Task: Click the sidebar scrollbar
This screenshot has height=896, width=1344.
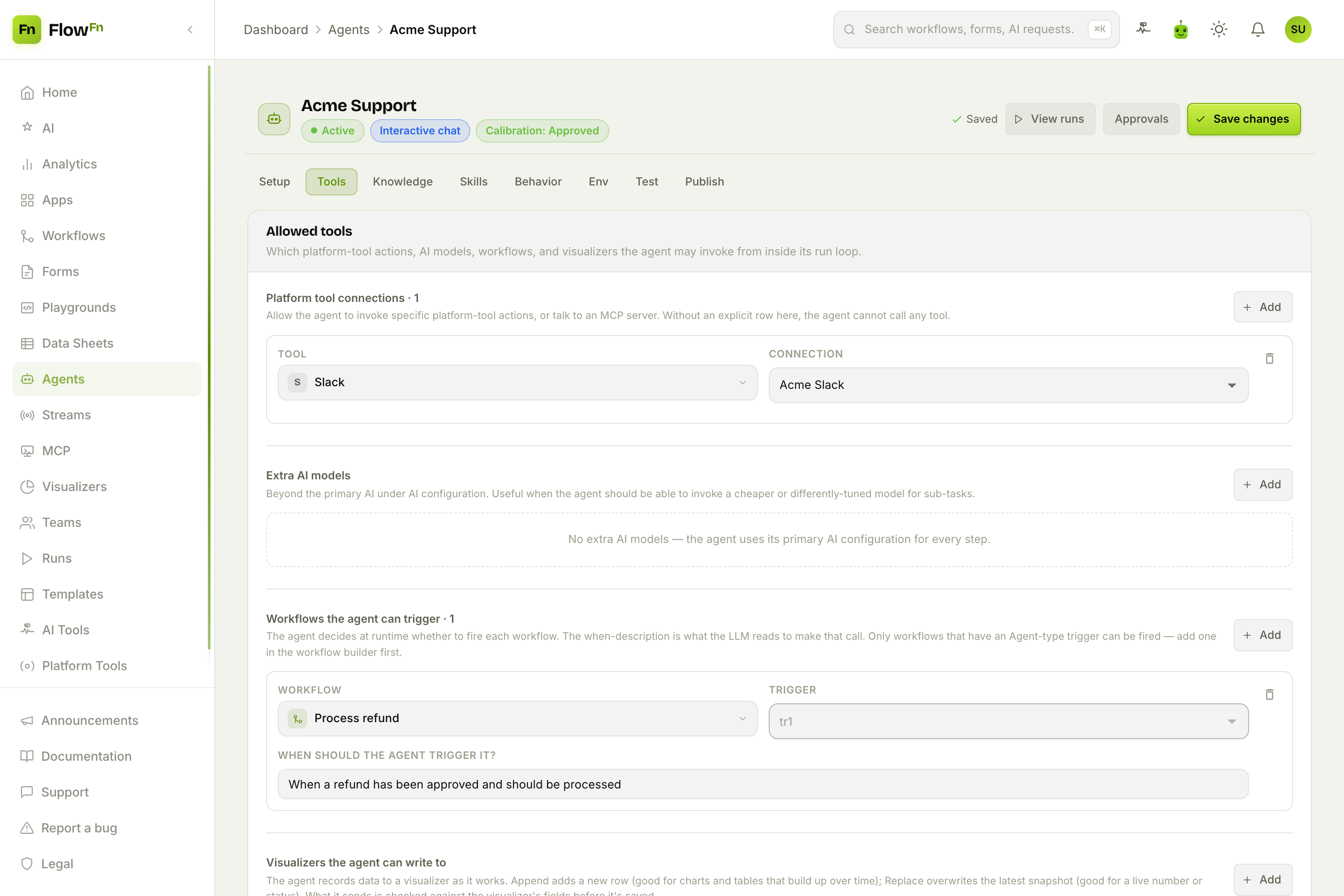Action: pyautogui.click(x=209, y=357)
